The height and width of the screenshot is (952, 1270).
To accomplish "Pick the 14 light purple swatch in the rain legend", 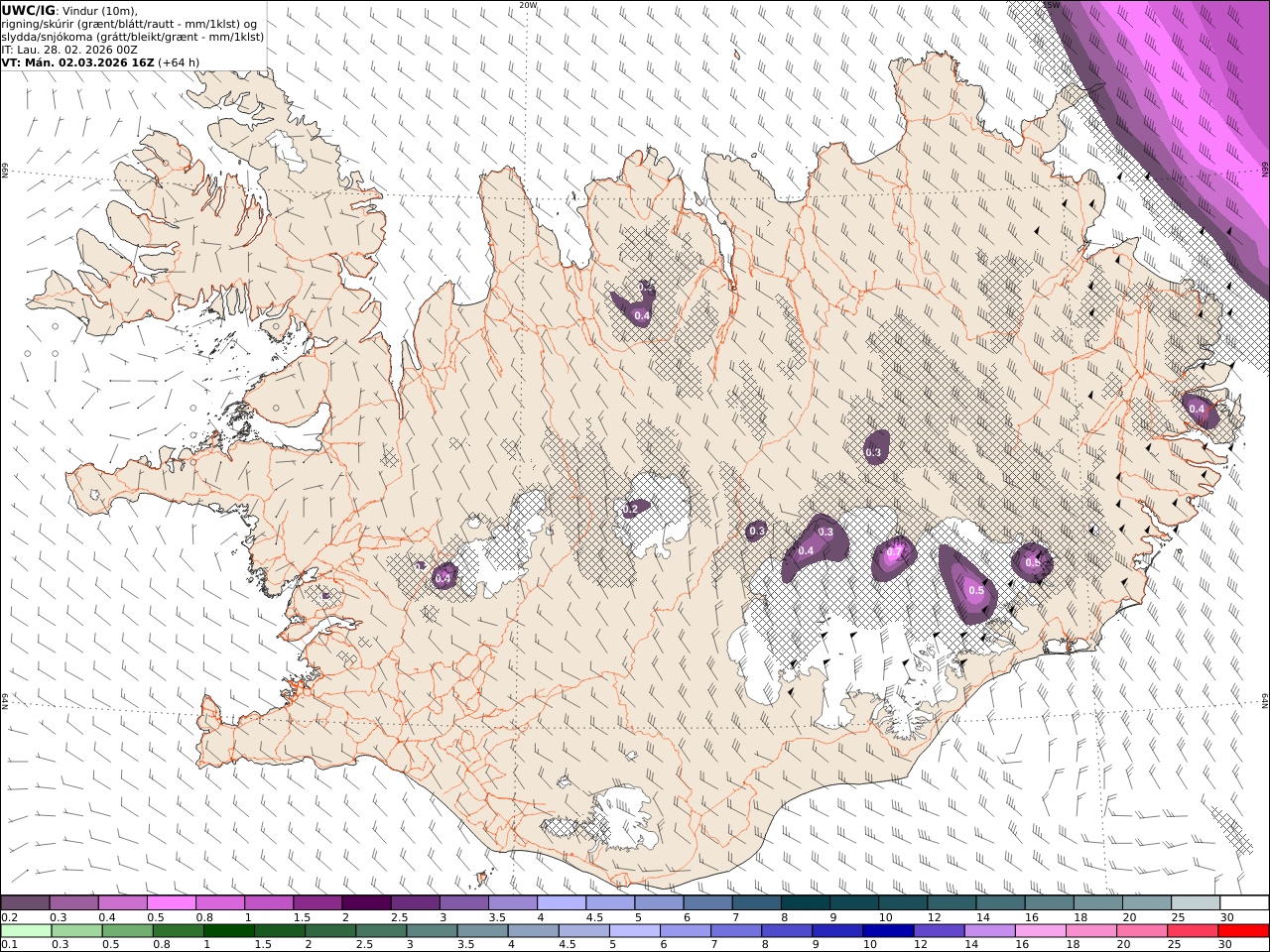I will (989, 931).
